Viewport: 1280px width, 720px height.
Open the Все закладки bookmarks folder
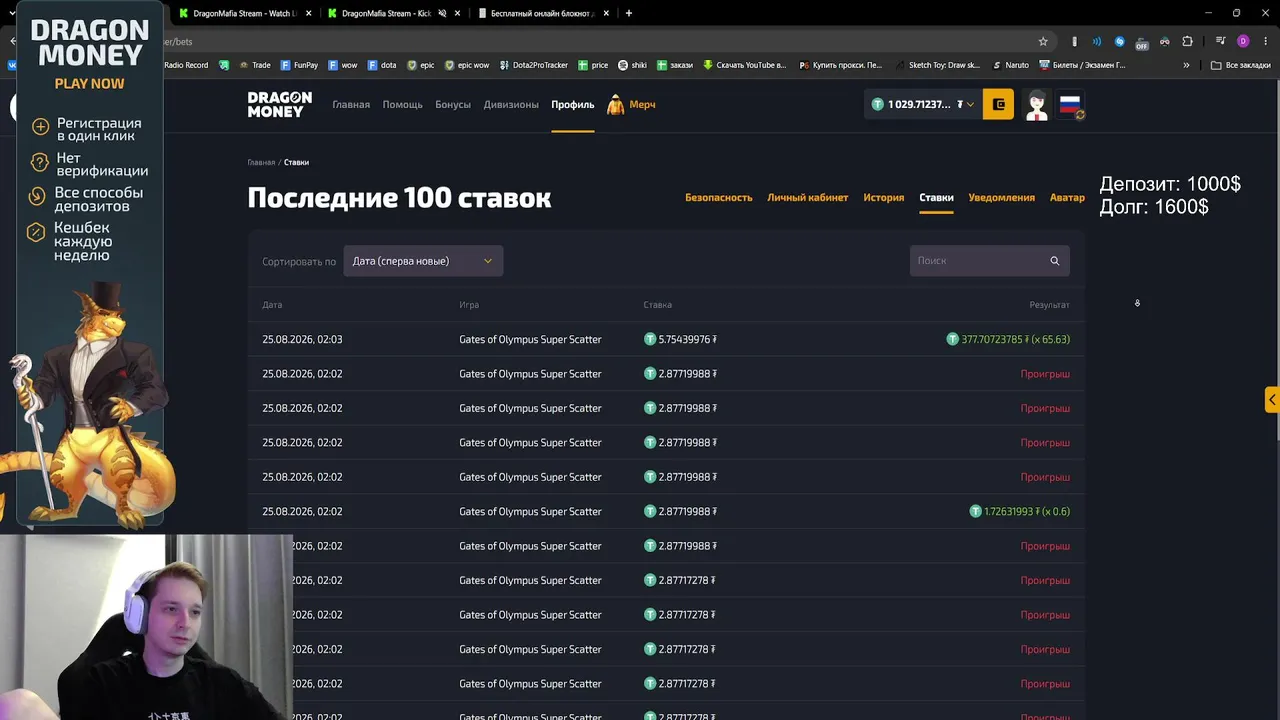tap(1240, 65)
